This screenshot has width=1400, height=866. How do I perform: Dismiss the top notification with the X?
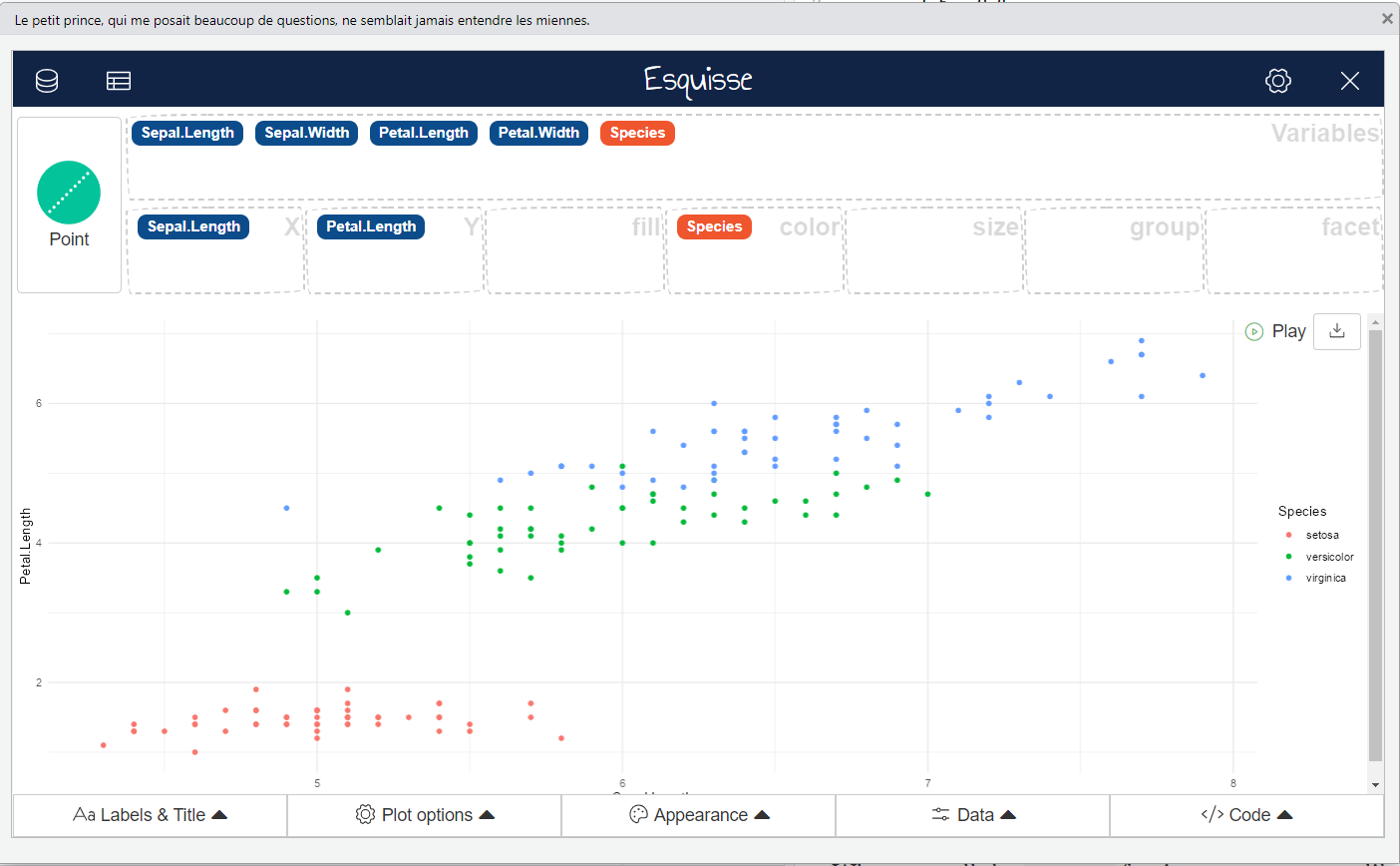(1387, 18)
